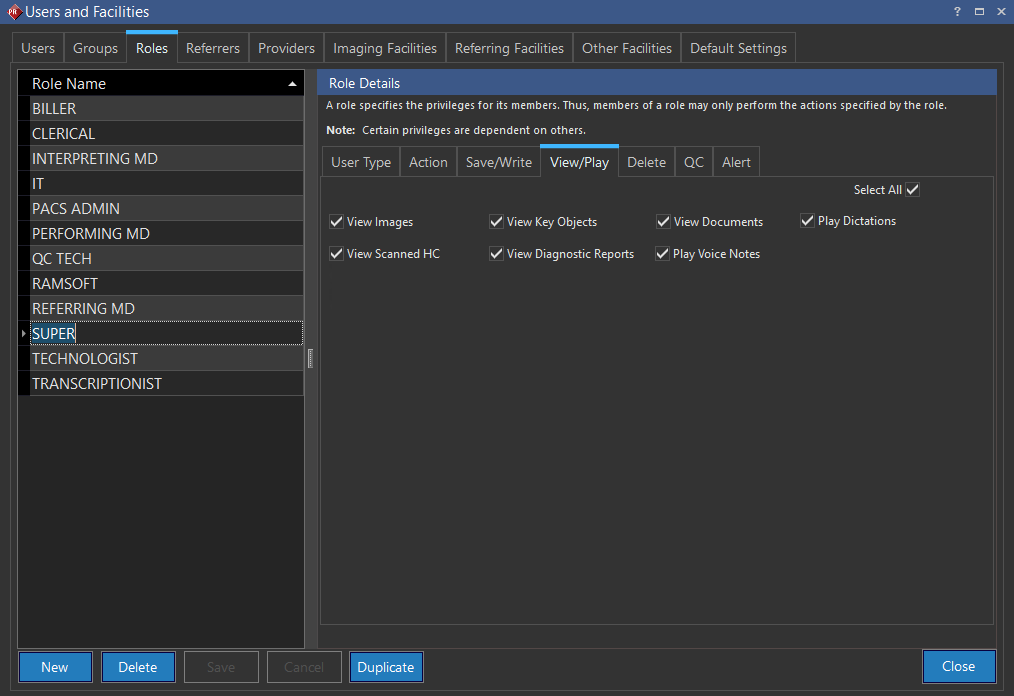This screenshot has width=1014, height=696.
Task: Disable the Play Dictations checkbox
Action: click(808, 221)
